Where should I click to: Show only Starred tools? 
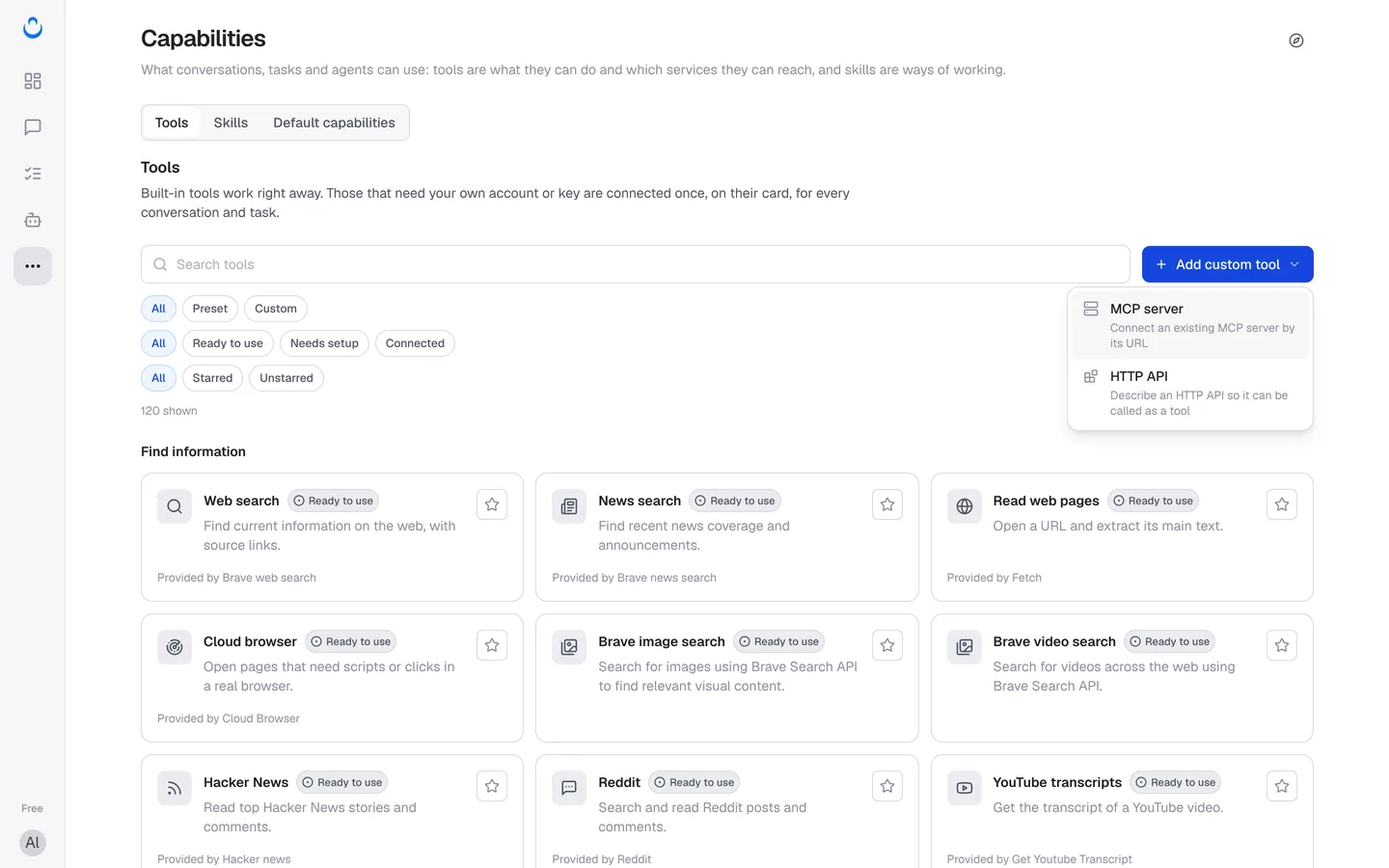tap(212, 378)
